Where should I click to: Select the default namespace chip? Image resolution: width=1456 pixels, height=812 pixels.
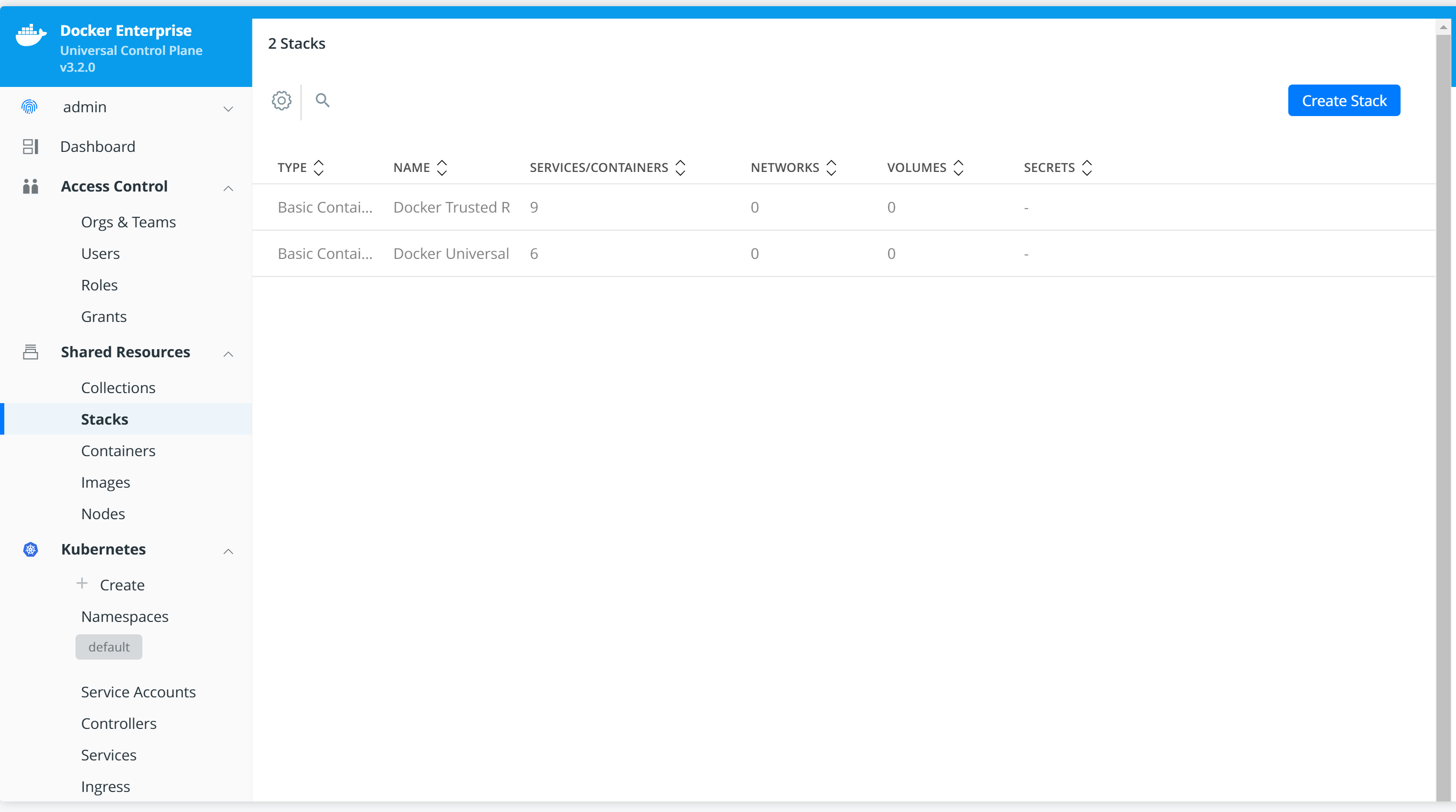108,646
